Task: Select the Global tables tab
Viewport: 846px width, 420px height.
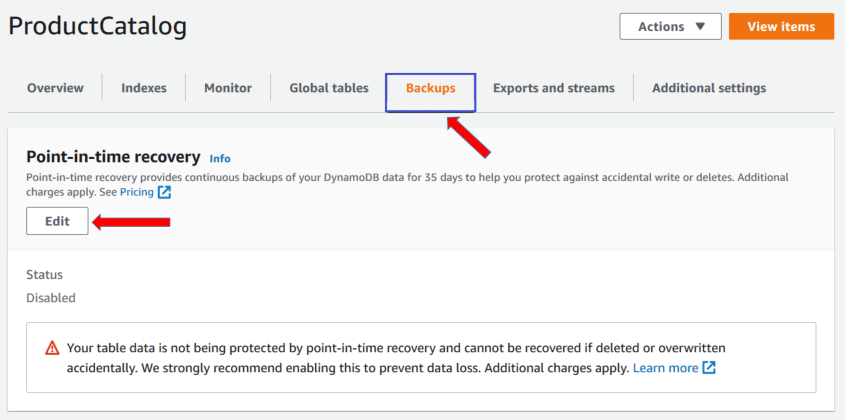Action: pos(329,88)
